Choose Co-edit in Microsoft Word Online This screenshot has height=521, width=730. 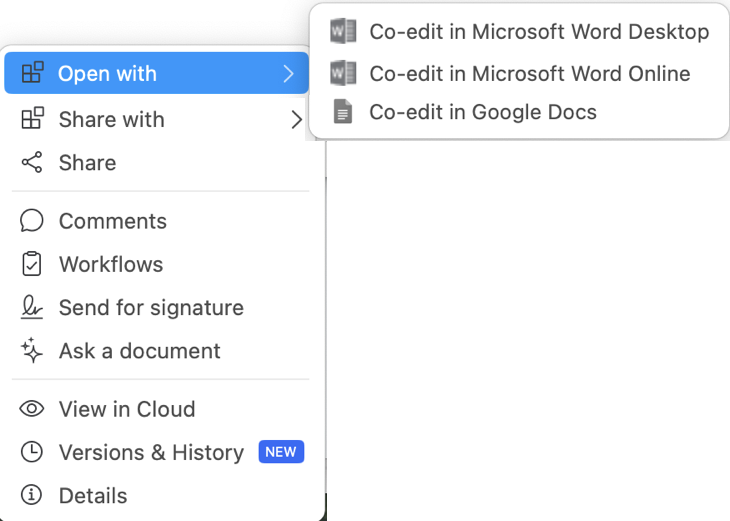(x=519, y=73)
